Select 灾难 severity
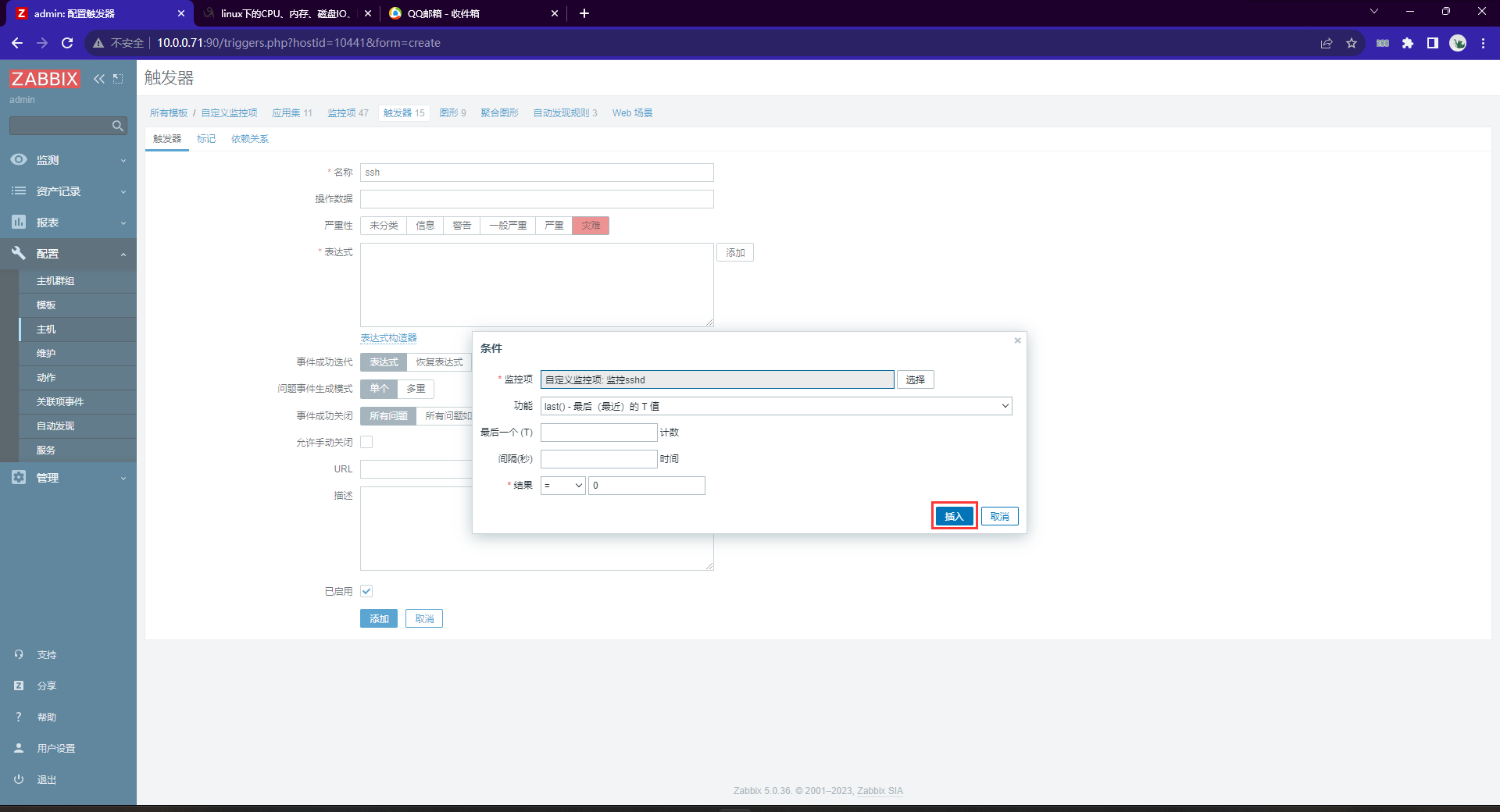 coord(591,226)
